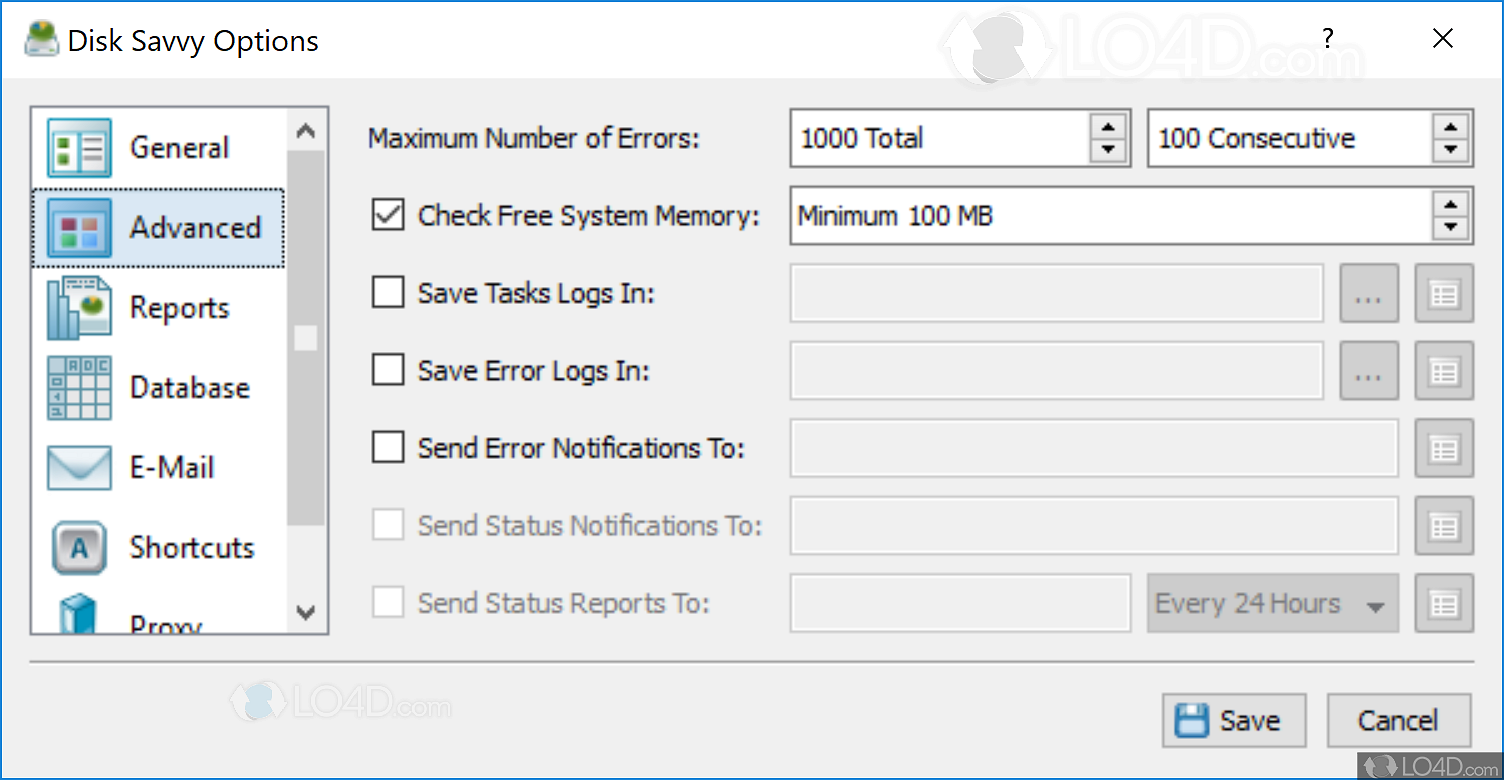
Task: Click list icon beside Send Error Notifications To
Action: point(1444,448)
